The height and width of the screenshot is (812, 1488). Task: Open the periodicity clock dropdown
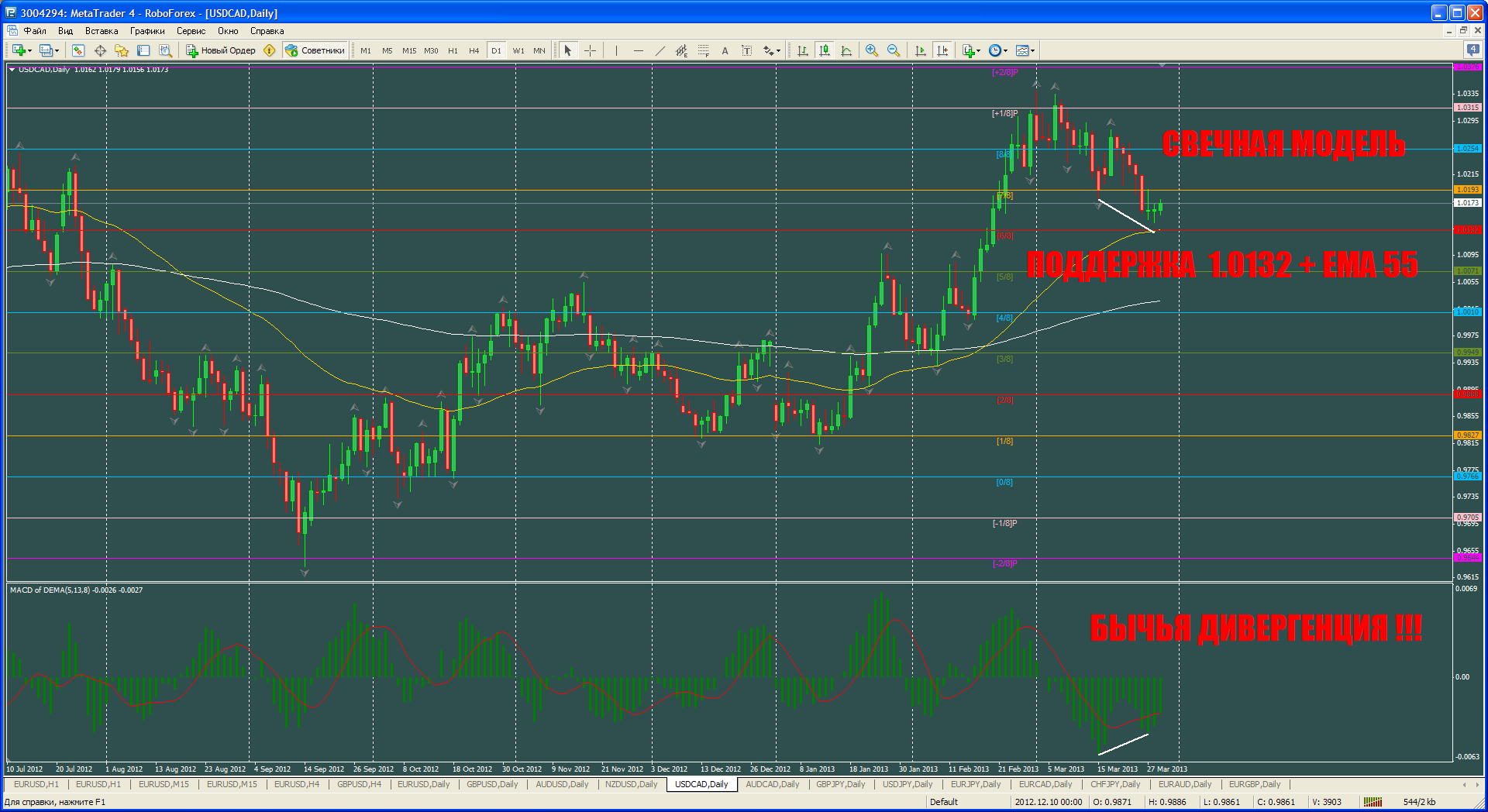[998, 50]
